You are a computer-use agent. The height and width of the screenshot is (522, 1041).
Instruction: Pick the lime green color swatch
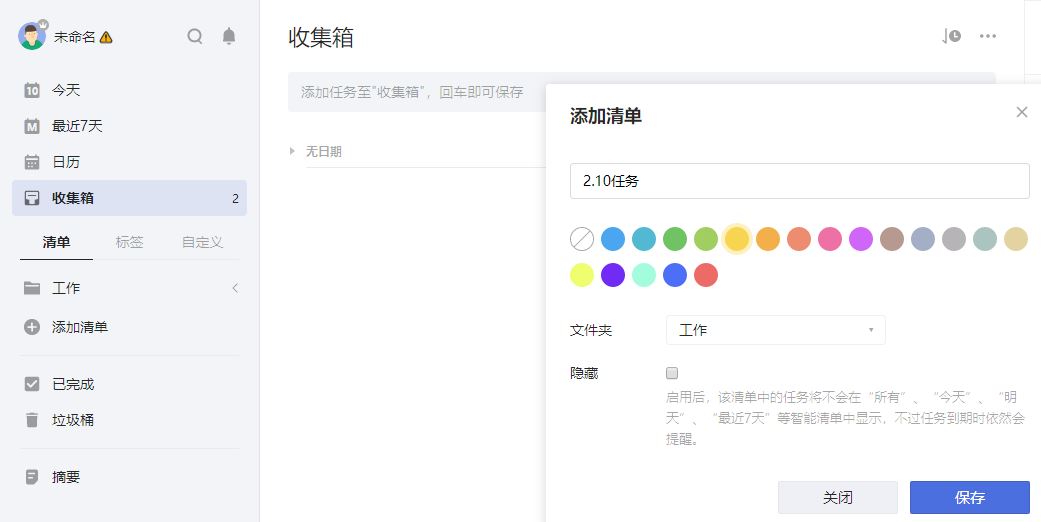pyautogui.click(x=706, y=239)
